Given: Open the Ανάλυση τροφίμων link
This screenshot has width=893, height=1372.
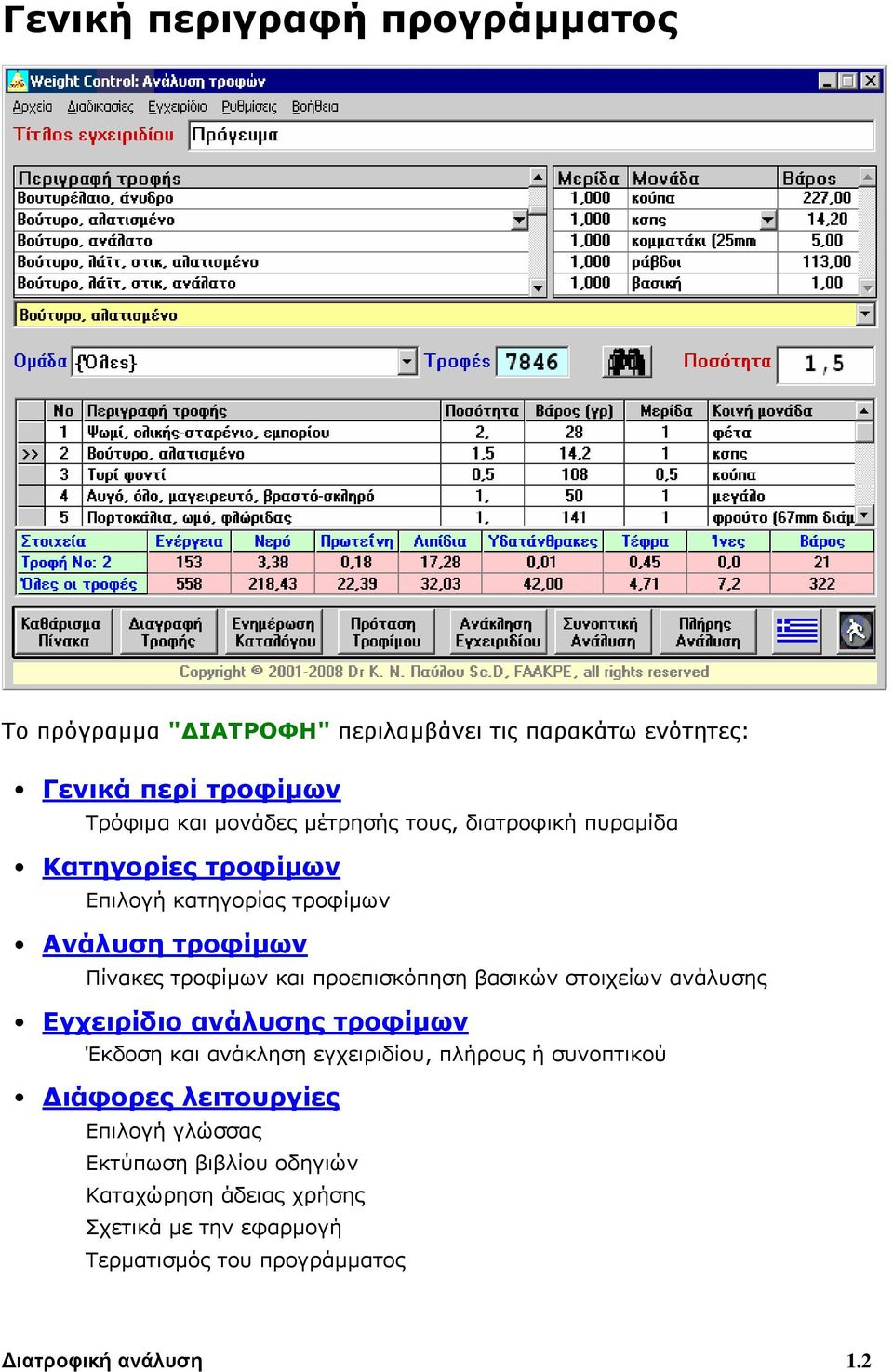Looking at the screenshot, I should tap(175, 943).
